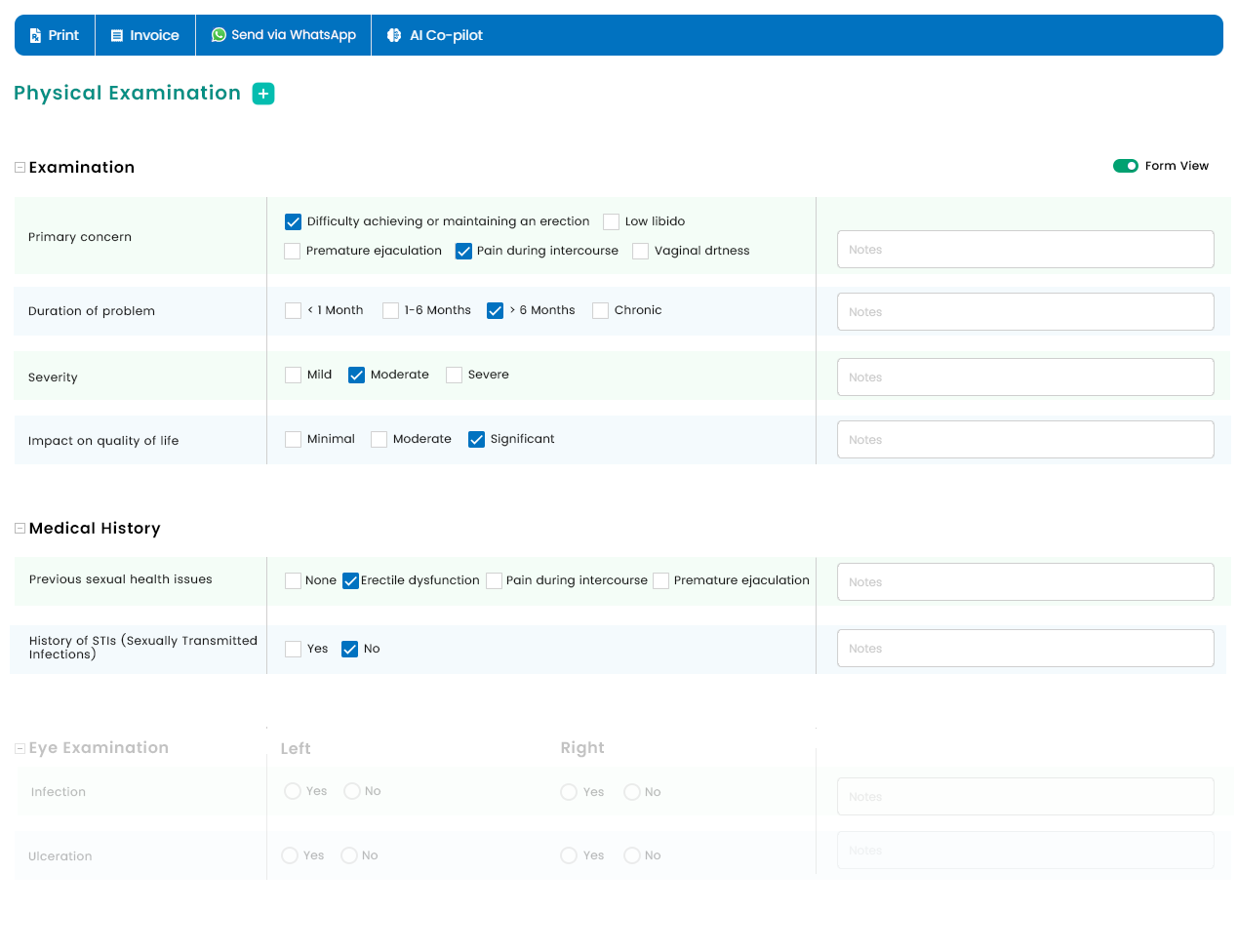
Task: Click the Severity Notes input field
Action: (1024, 377)
